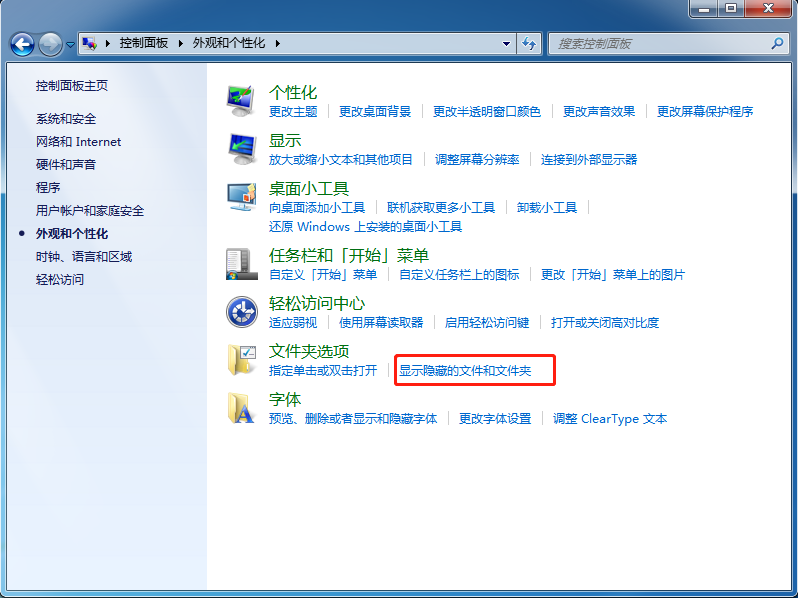This screenshot has width=798, height=598.
Task: Click the magnifier search icon
Action: (777, 44)
